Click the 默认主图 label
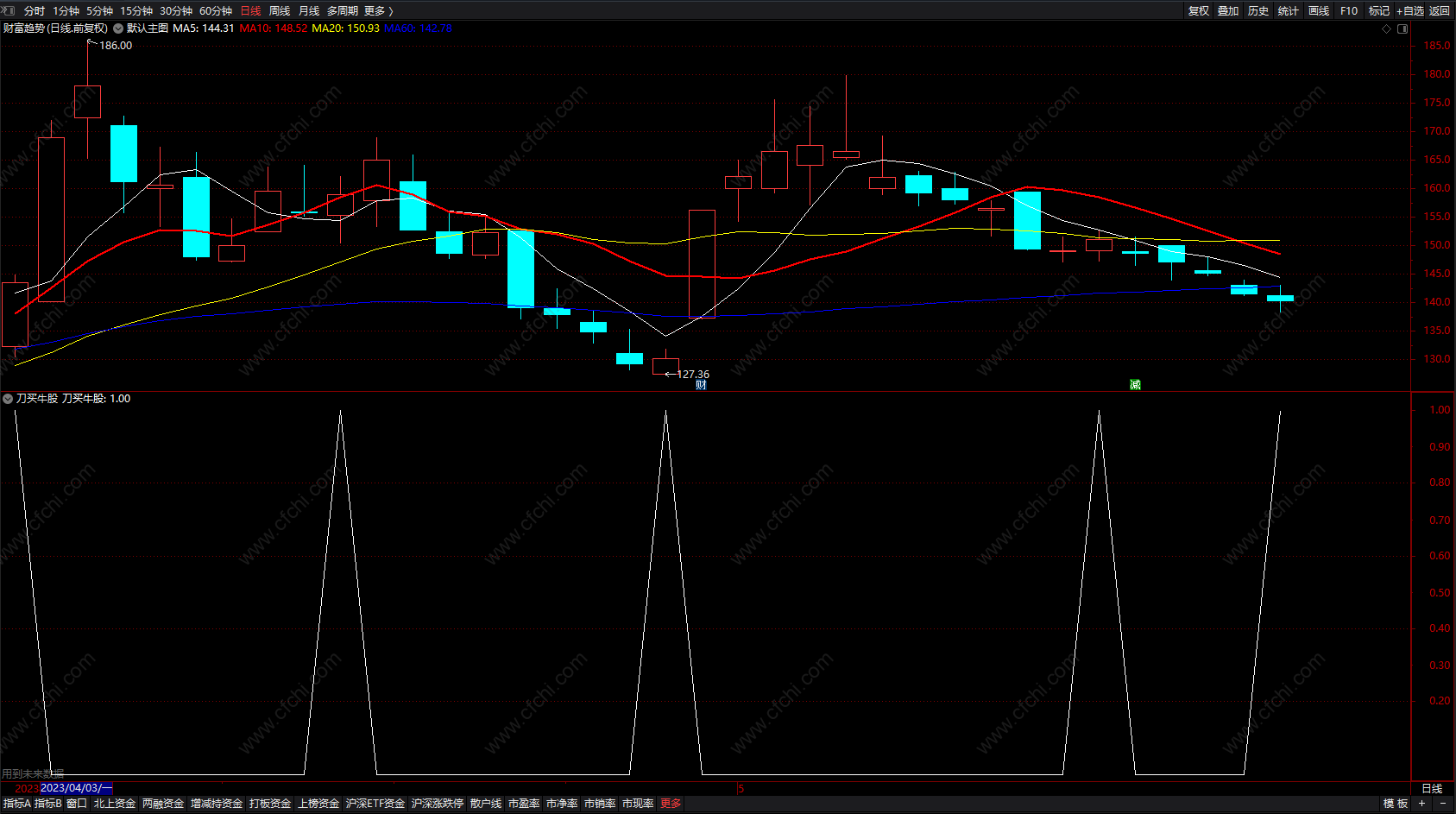The width and height of the screenshot is (1456, 814). (x=148, y=28)
